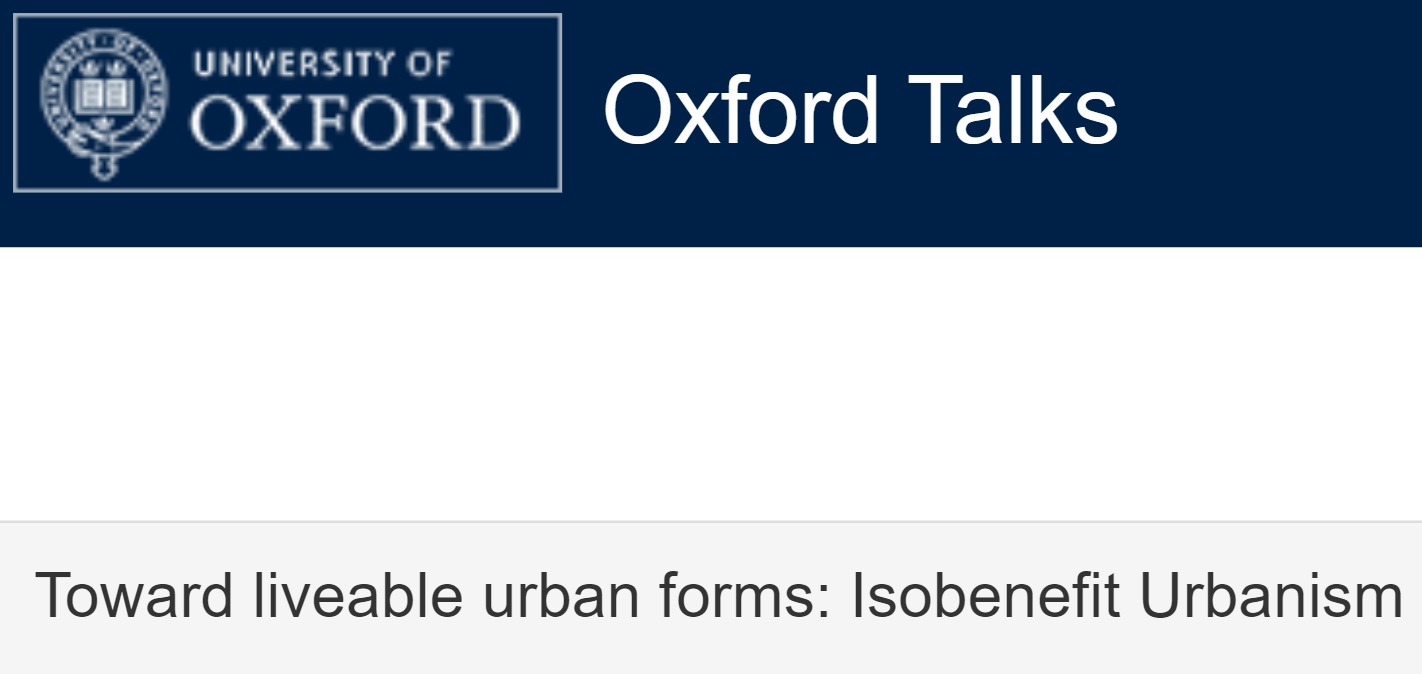Screen dimensions: 1422x674
Task: Click the blank white area below the header
Action: [x=711, y=383]
